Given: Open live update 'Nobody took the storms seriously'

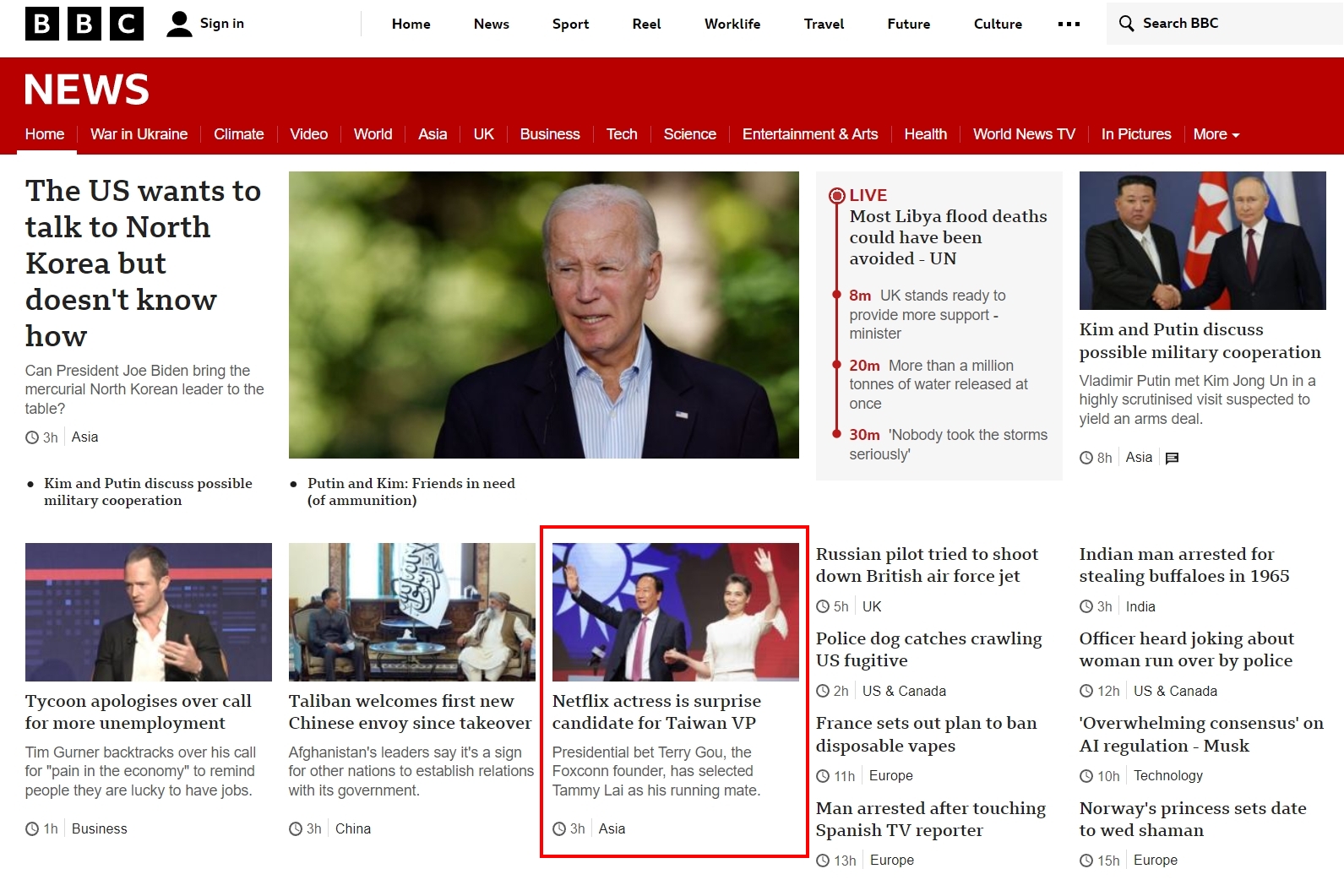Looking at the screenshot, I should pyautogui.click(x=949, y=444).
